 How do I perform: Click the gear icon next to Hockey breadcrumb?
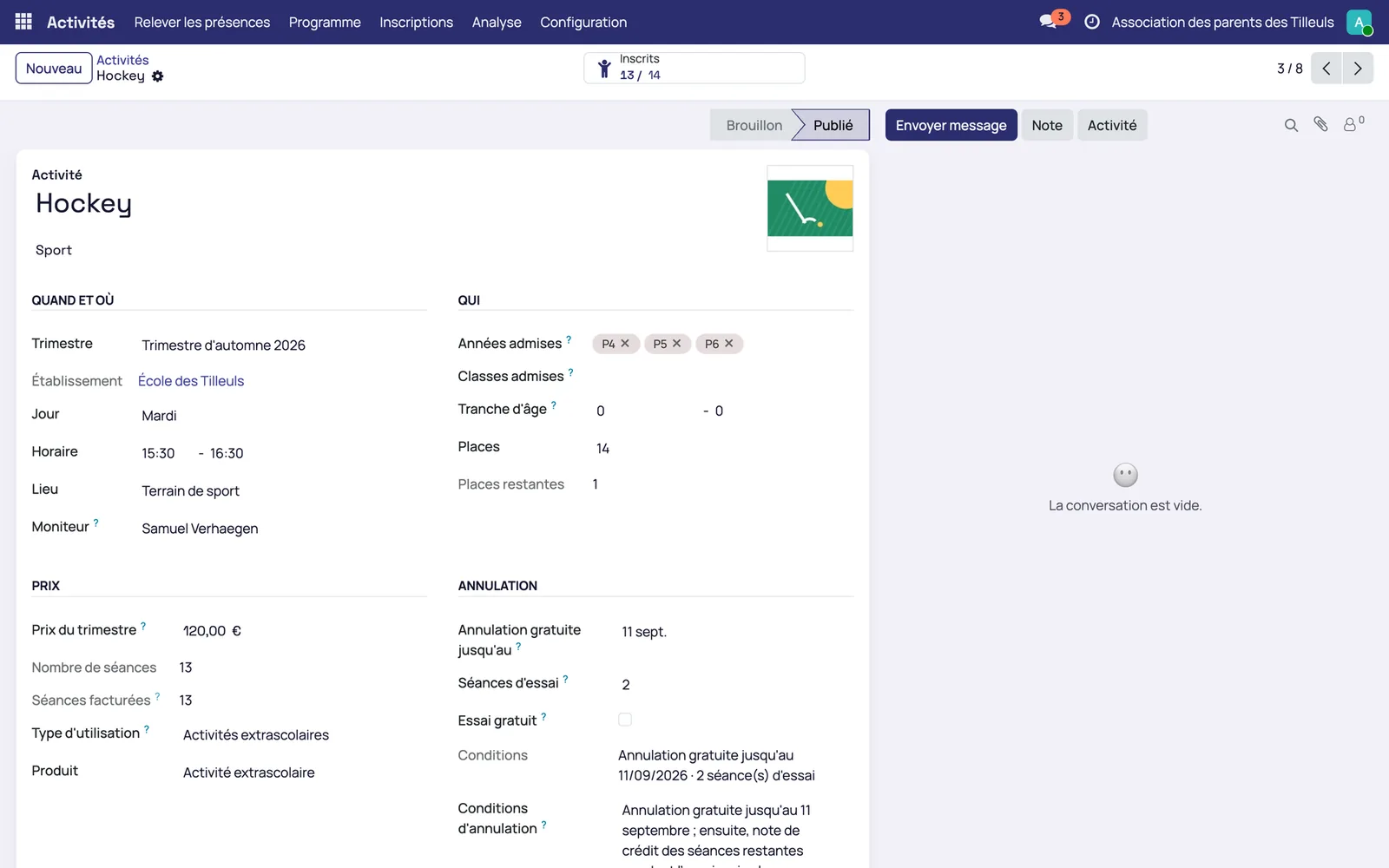click(157, 76)
